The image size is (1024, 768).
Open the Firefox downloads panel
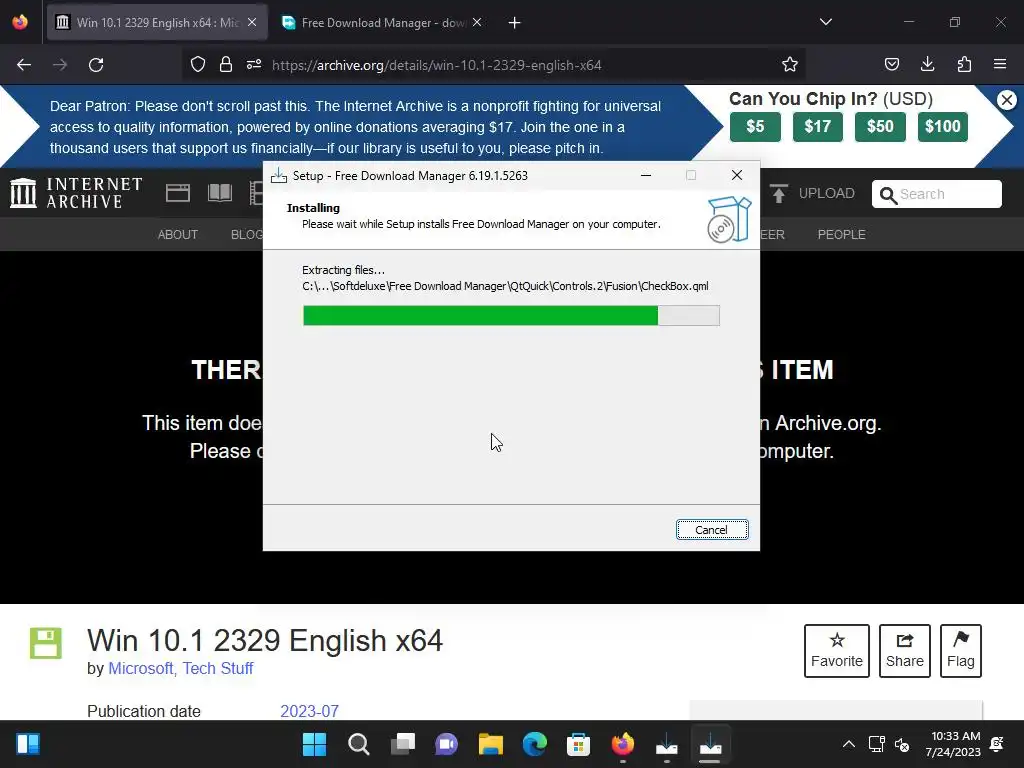coord(927,65)
